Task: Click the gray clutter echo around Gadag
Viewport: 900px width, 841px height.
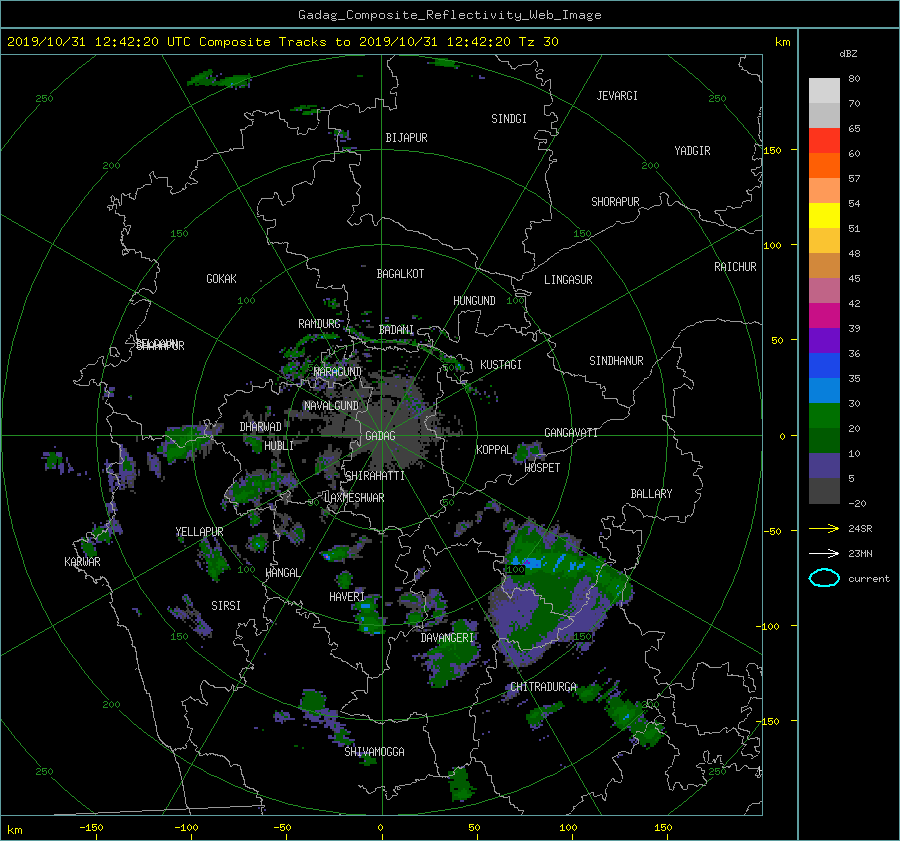Action: tap(387, 428)
